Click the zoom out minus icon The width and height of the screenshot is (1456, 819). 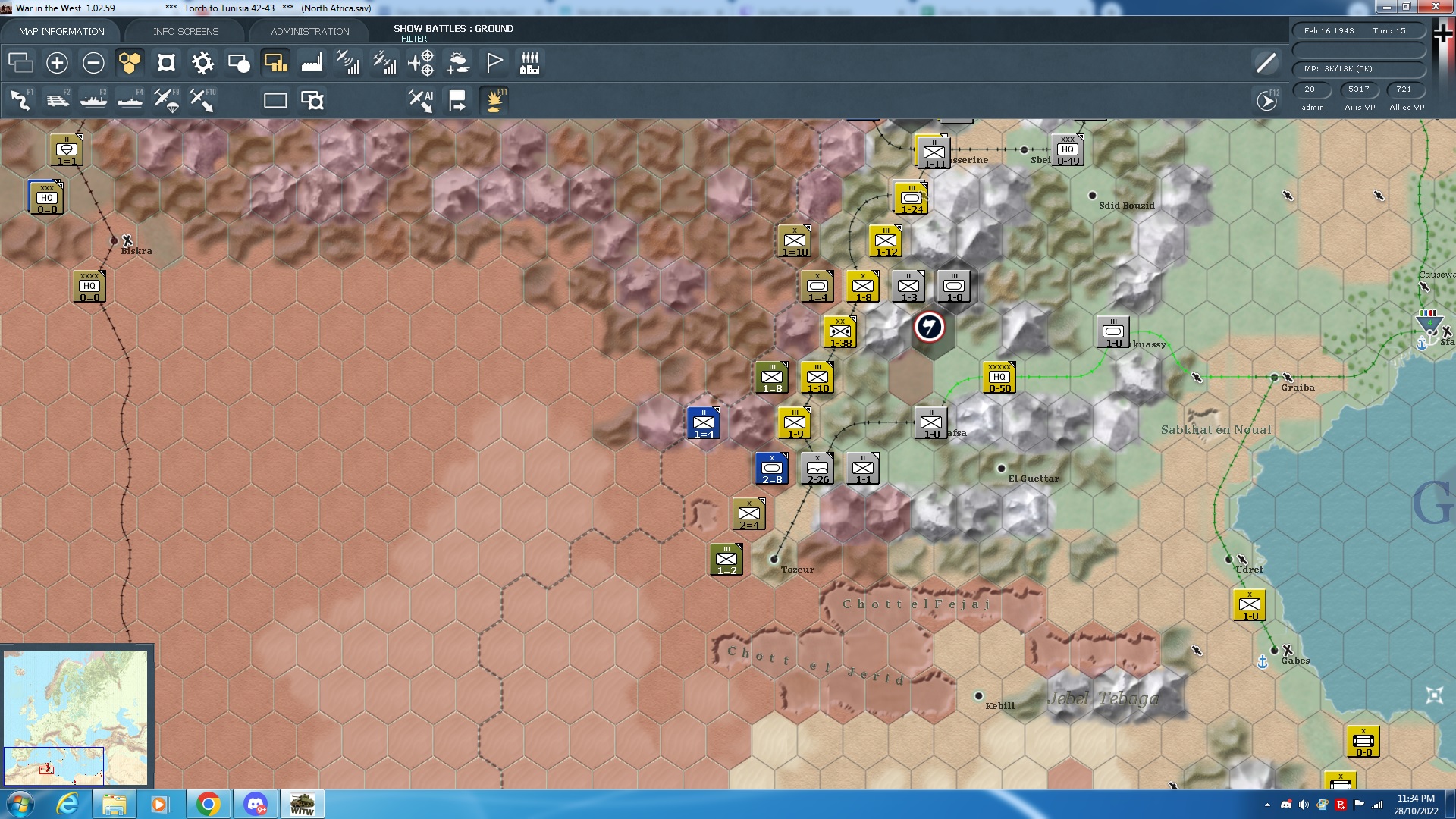[93, 63]
